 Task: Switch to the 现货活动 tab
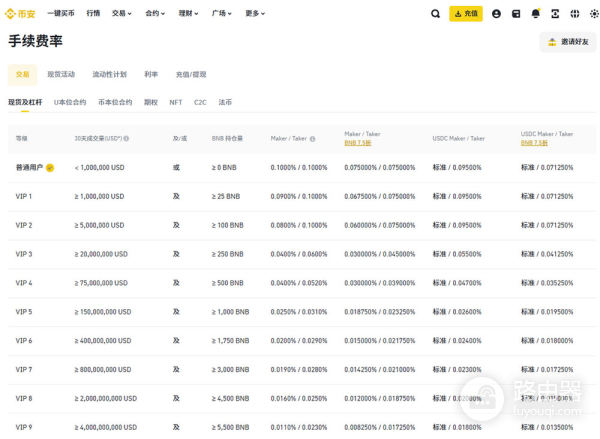[61, 75]
